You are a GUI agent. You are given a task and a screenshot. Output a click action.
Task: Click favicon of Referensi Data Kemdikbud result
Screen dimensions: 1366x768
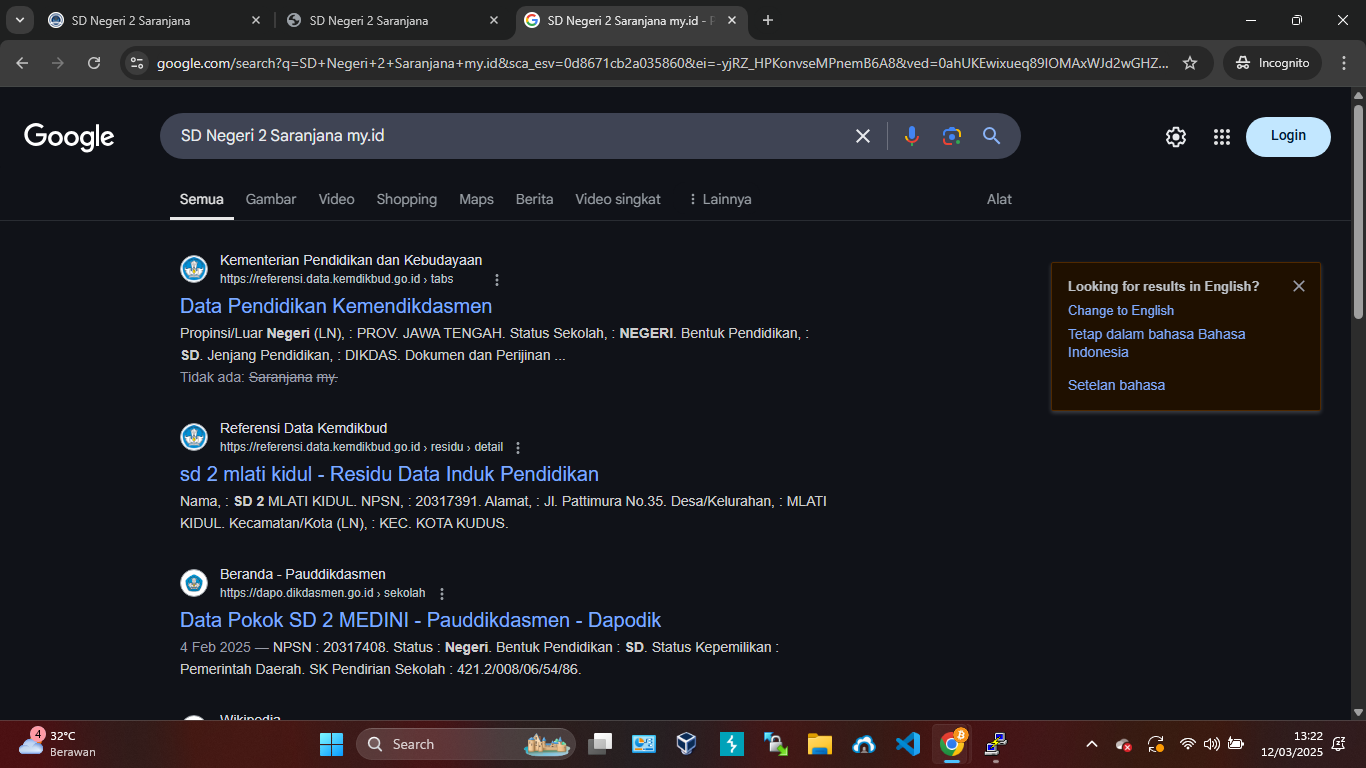click(x=194, y=437)
